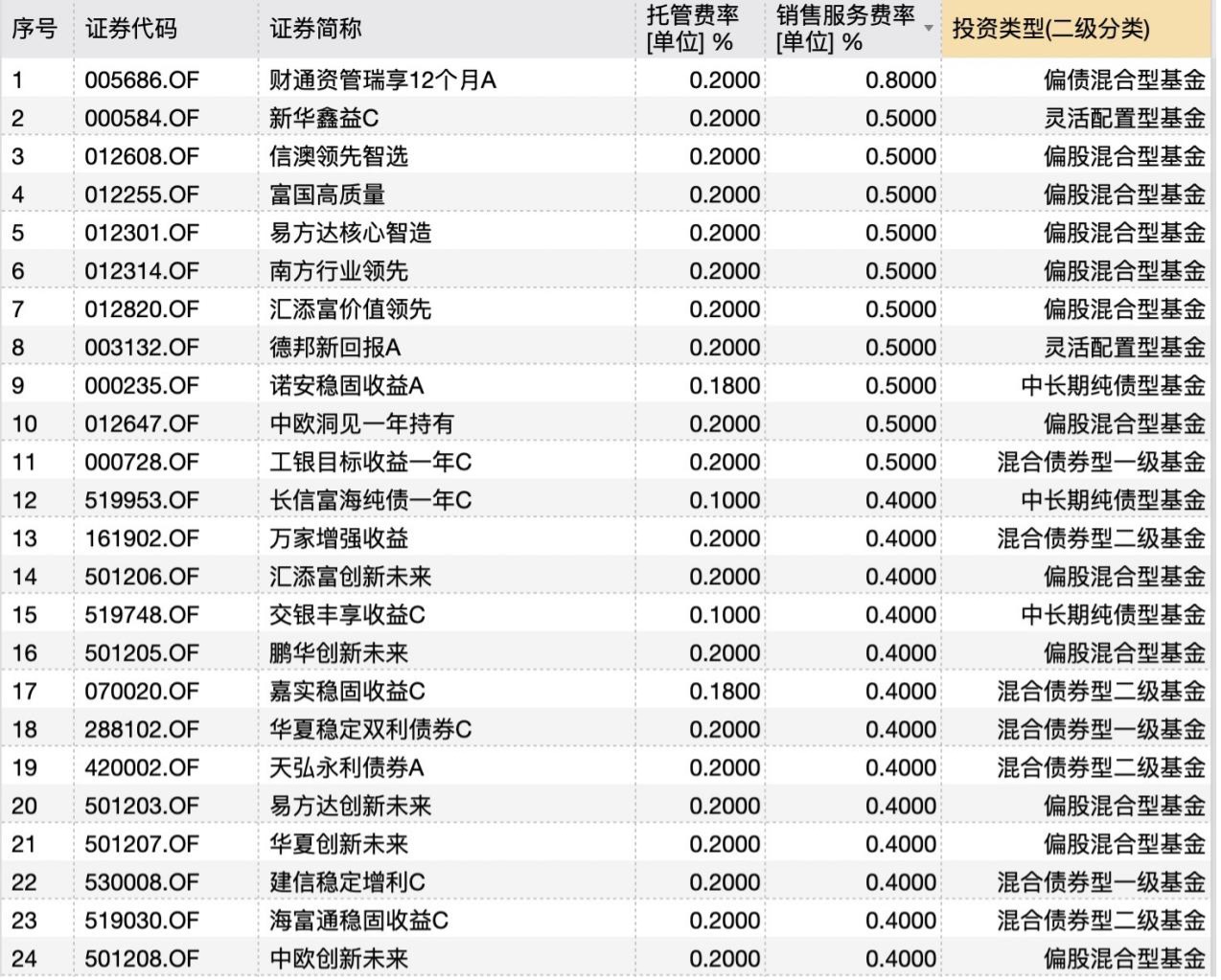Click security code 501203.OF

[x=142, y=807]
